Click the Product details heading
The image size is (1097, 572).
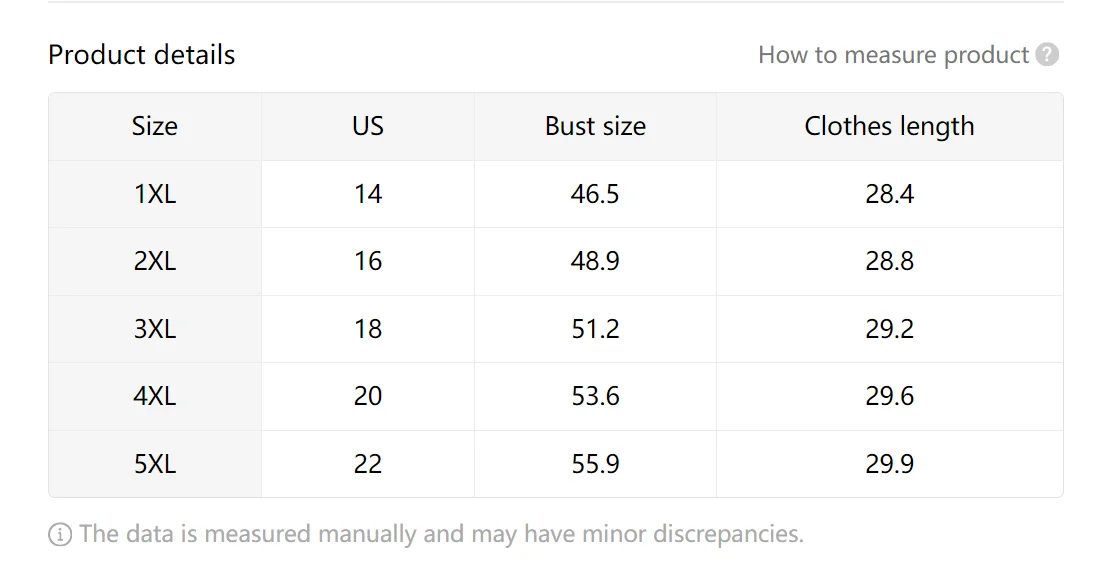pyautogui.click(x=141, y=55)
